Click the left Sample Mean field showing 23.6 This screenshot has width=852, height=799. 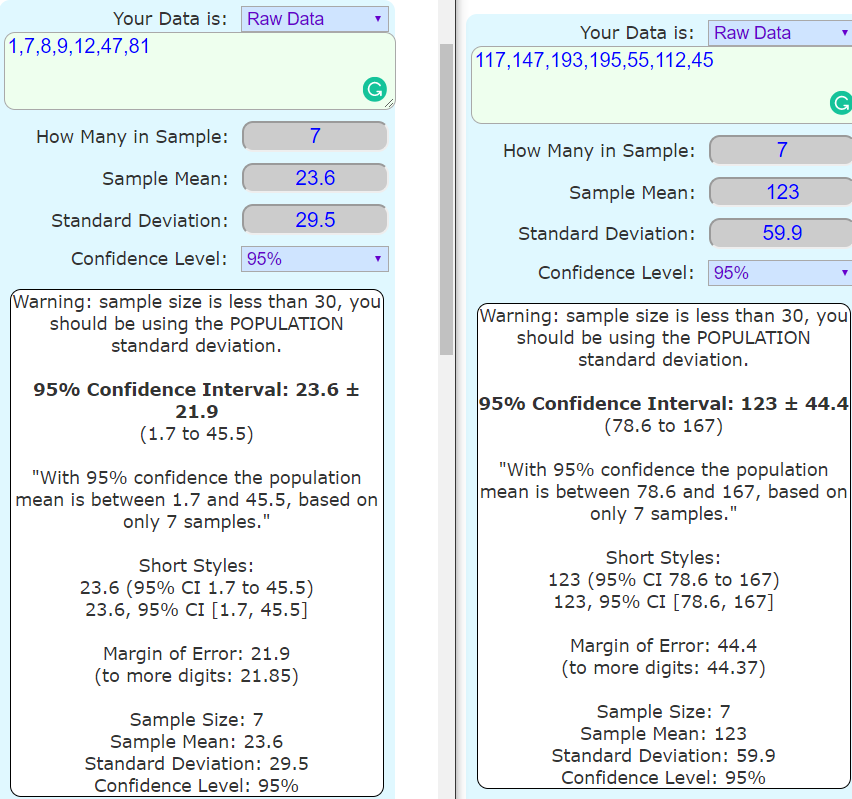315,178
